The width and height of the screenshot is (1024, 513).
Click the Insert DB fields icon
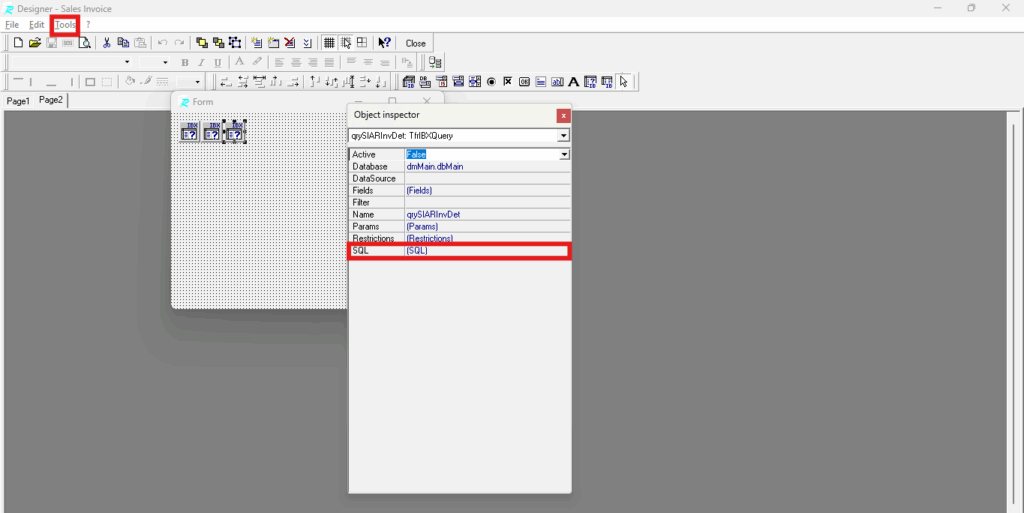pos(435,62)
